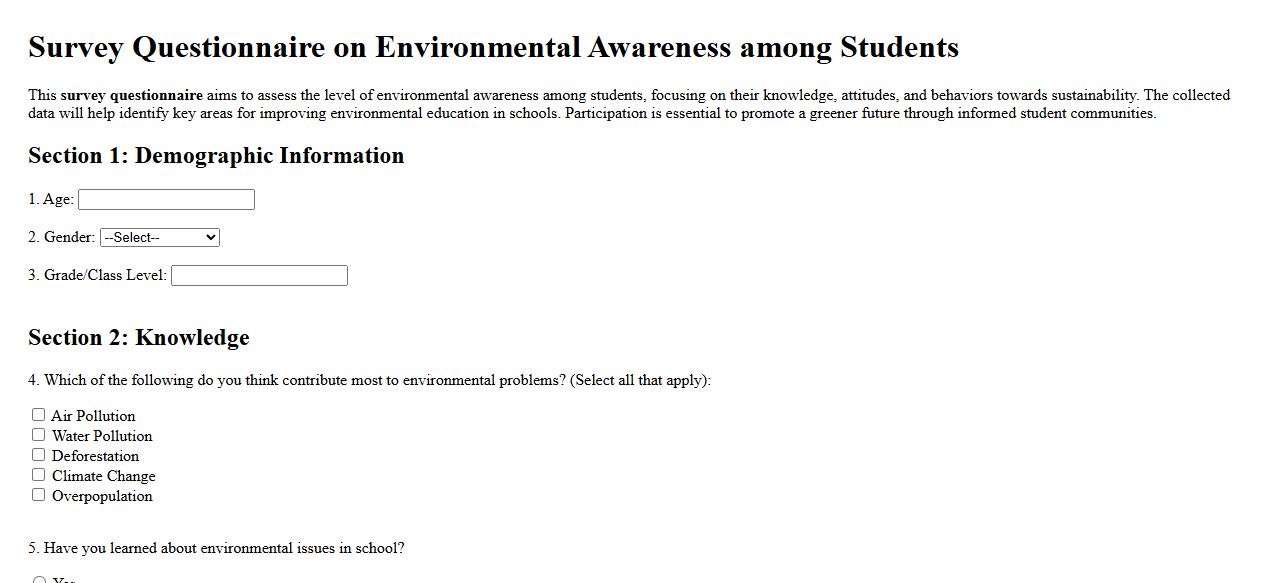Image resolution: width=1263 pixels, height=583 pixels.
Task: Check the Air Pollution checkbox
Action: [38, 413]
